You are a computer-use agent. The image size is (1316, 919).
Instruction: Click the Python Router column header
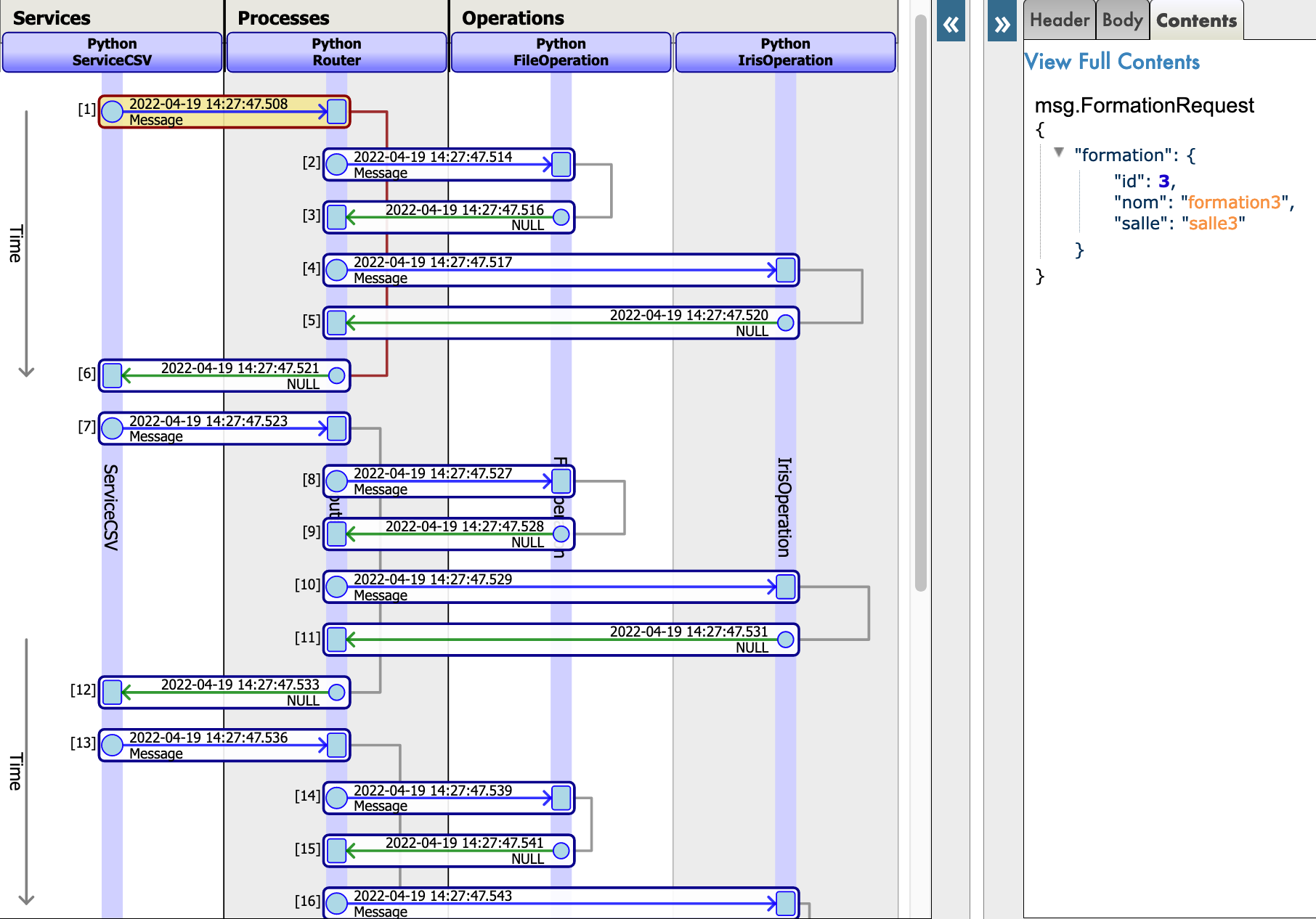pos(336,52)
